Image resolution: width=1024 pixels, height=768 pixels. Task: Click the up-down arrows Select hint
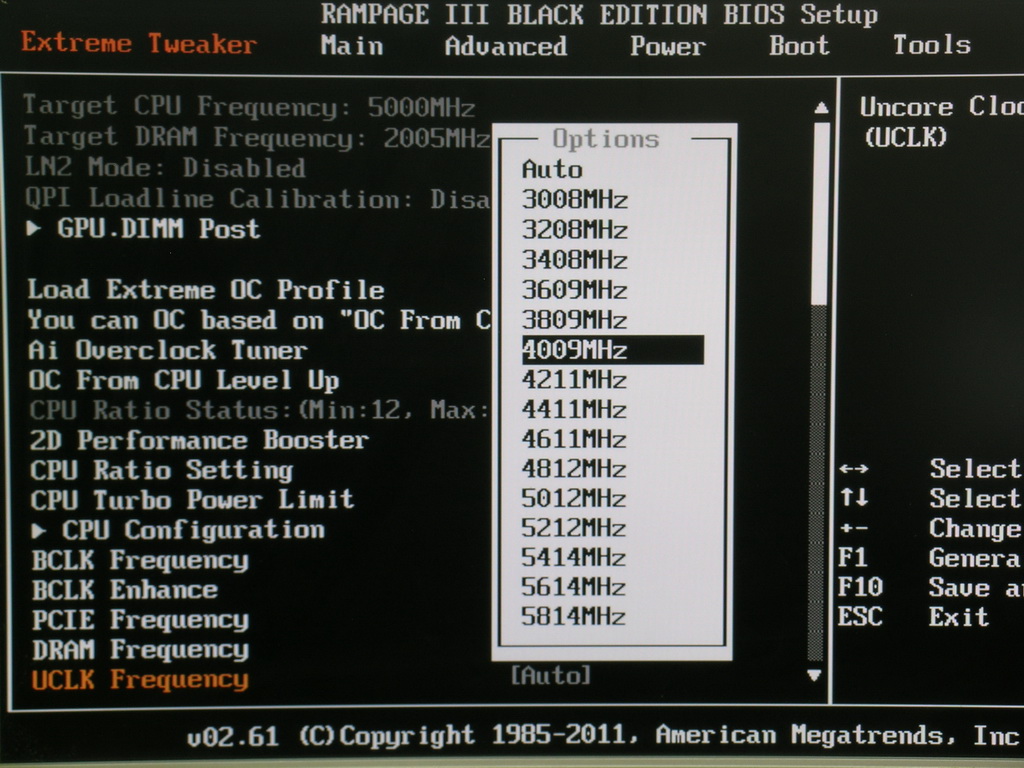click(x=931, y=499)
